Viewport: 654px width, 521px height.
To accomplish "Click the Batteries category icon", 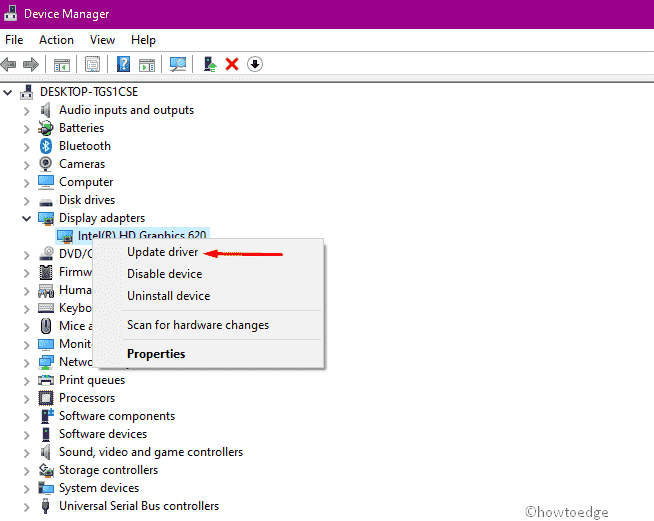I will tap(46, 128).
